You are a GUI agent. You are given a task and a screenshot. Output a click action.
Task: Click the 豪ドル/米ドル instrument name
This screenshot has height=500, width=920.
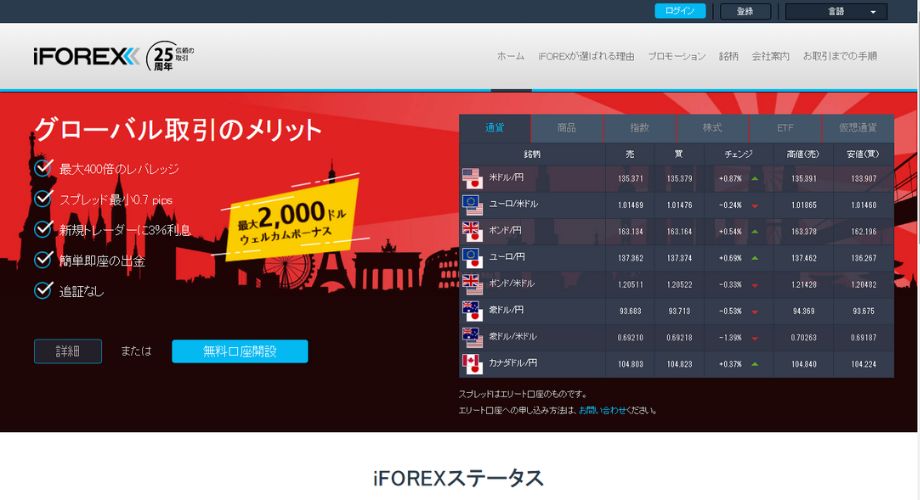click(x=513, y=337)
